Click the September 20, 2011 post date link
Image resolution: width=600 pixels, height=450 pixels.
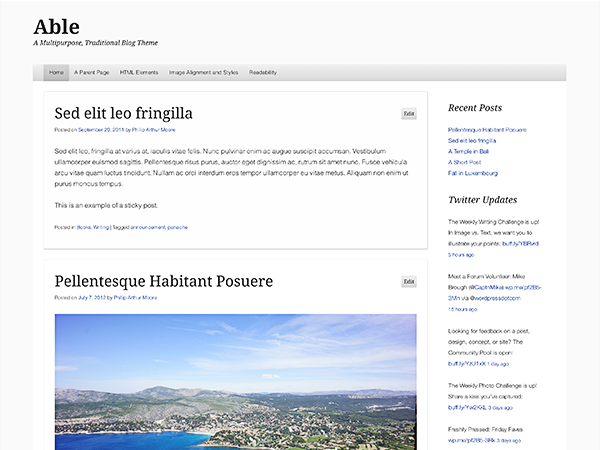(x=102, y=130)
